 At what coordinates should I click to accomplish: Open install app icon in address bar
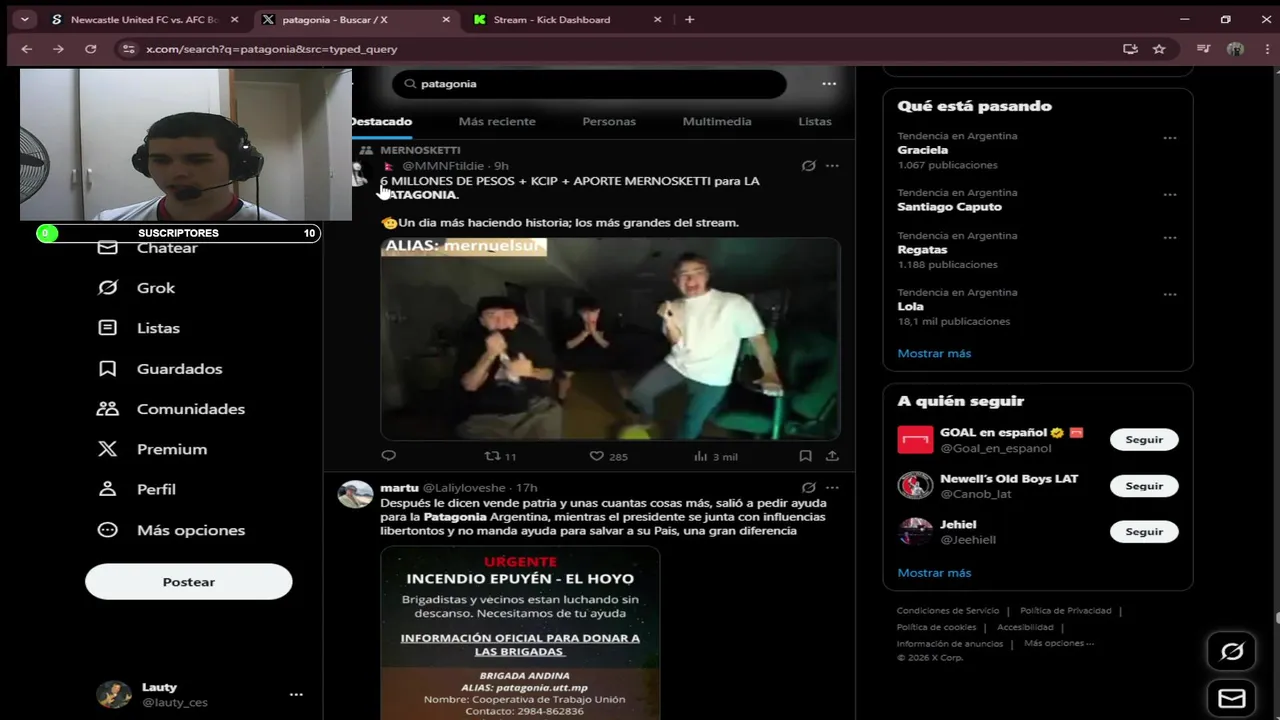click(1130, 49)
